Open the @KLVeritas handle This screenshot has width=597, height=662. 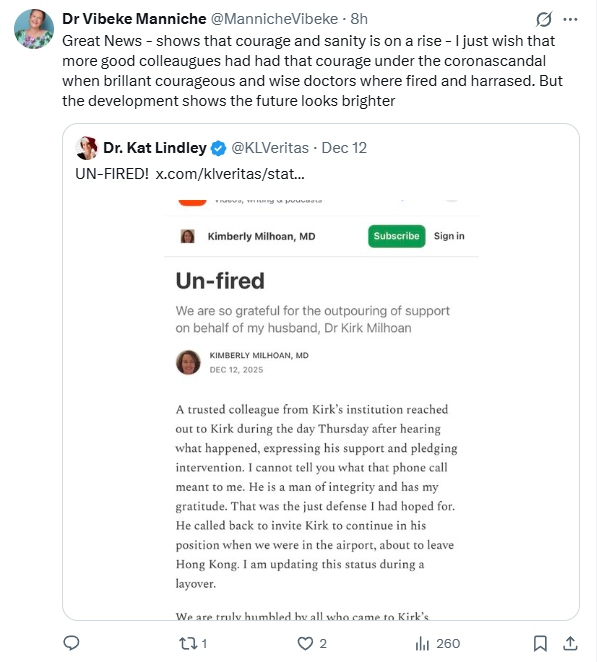point(270,148)
